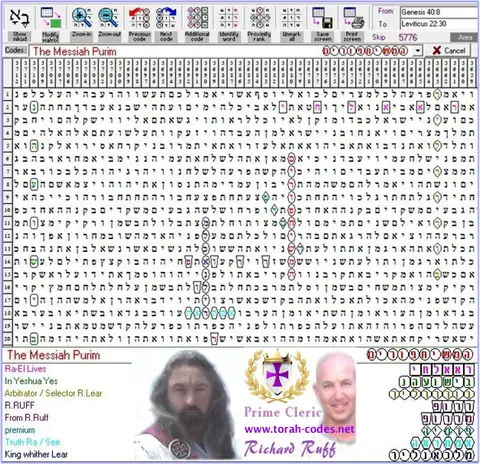Select the legend entry premium
This screenshot has height=464, width=480.
coord(20,430)
